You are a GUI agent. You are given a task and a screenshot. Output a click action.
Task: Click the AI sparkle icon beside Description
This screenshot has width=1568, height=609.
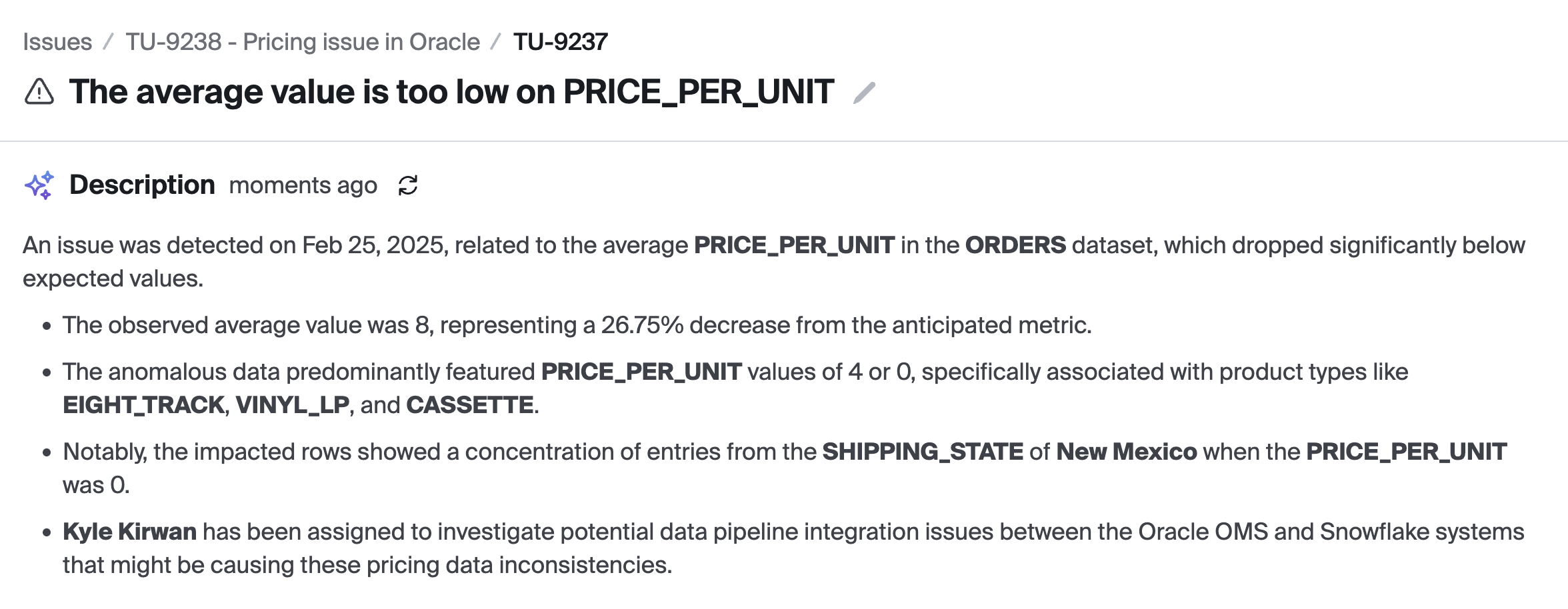(39, 185)
